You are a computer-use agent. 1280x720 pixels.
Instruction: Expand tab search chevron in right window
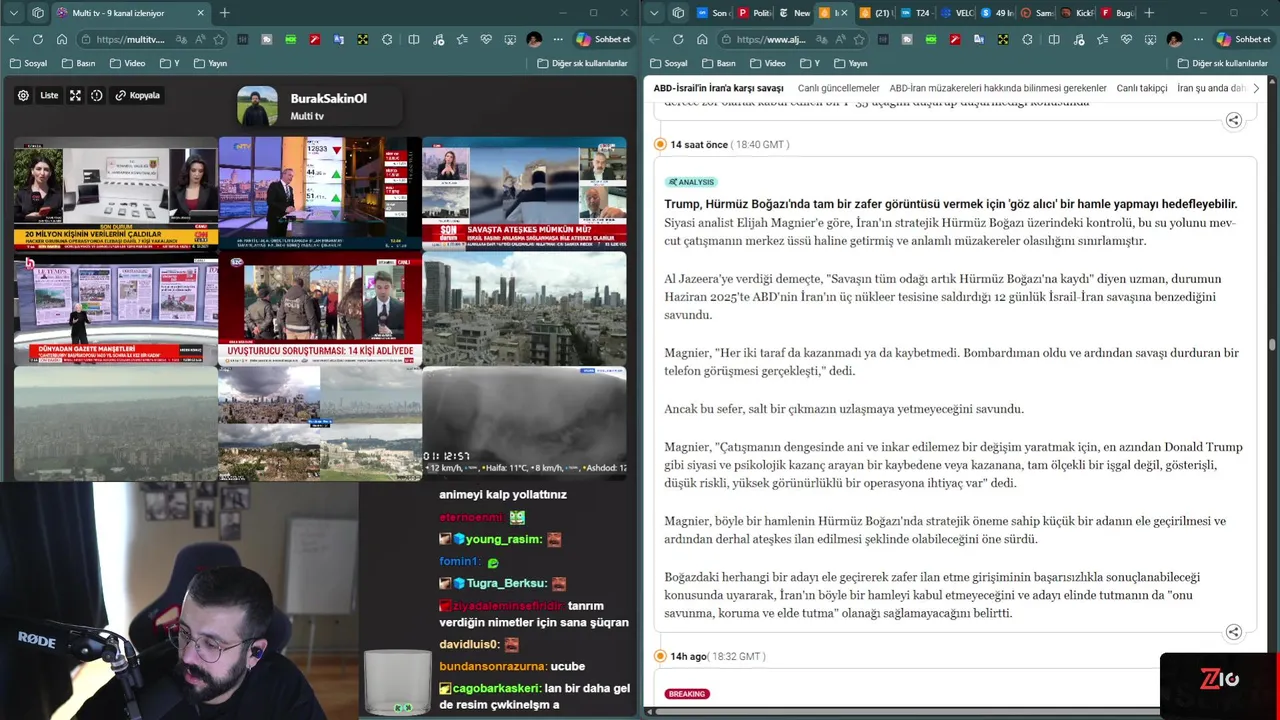coord(654,13)
